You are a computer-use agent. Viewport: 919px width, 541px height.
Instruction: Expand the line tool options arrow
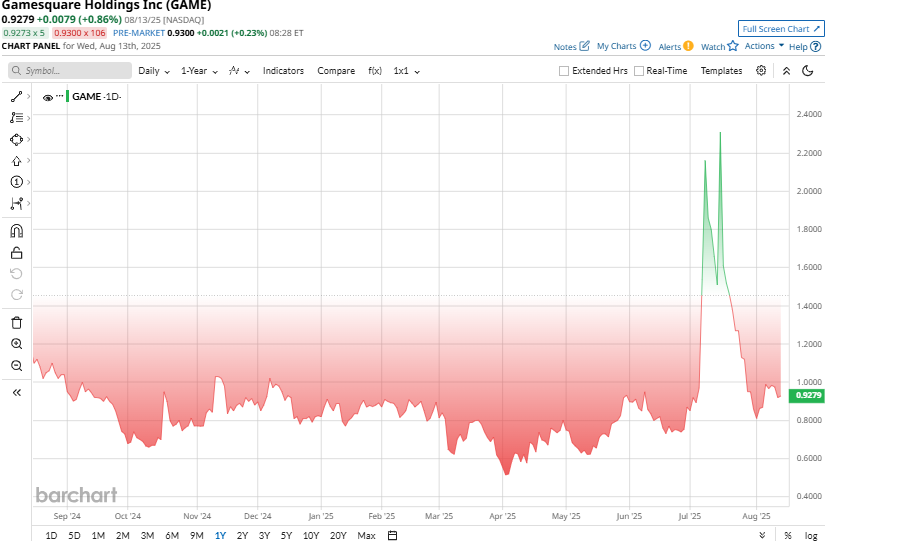pyautogui.click(x=28, y=96)
